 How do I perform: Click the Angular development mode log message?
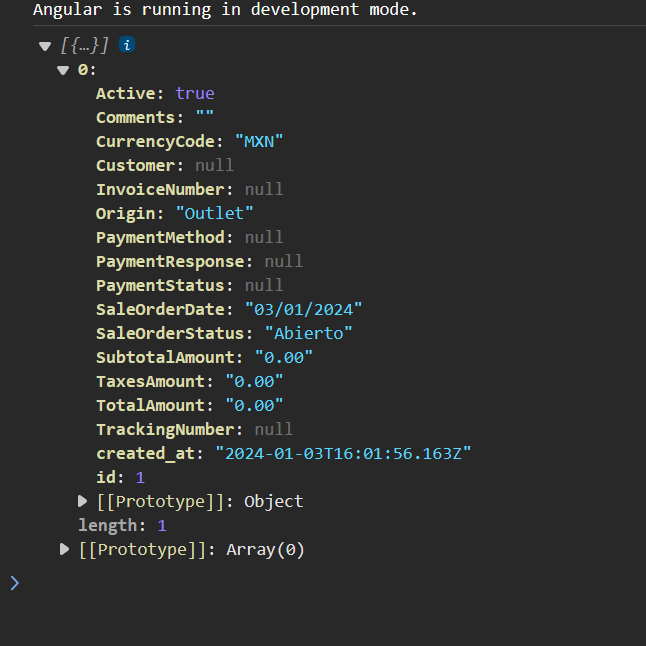click(x=225, y=10)
